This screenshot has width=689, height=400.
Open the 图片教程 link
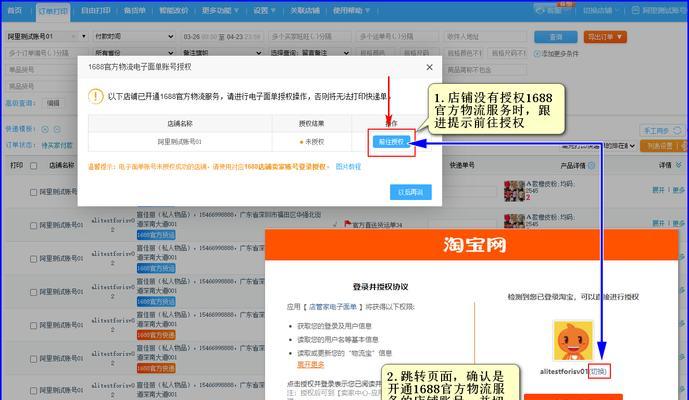(x=348, y=167)
